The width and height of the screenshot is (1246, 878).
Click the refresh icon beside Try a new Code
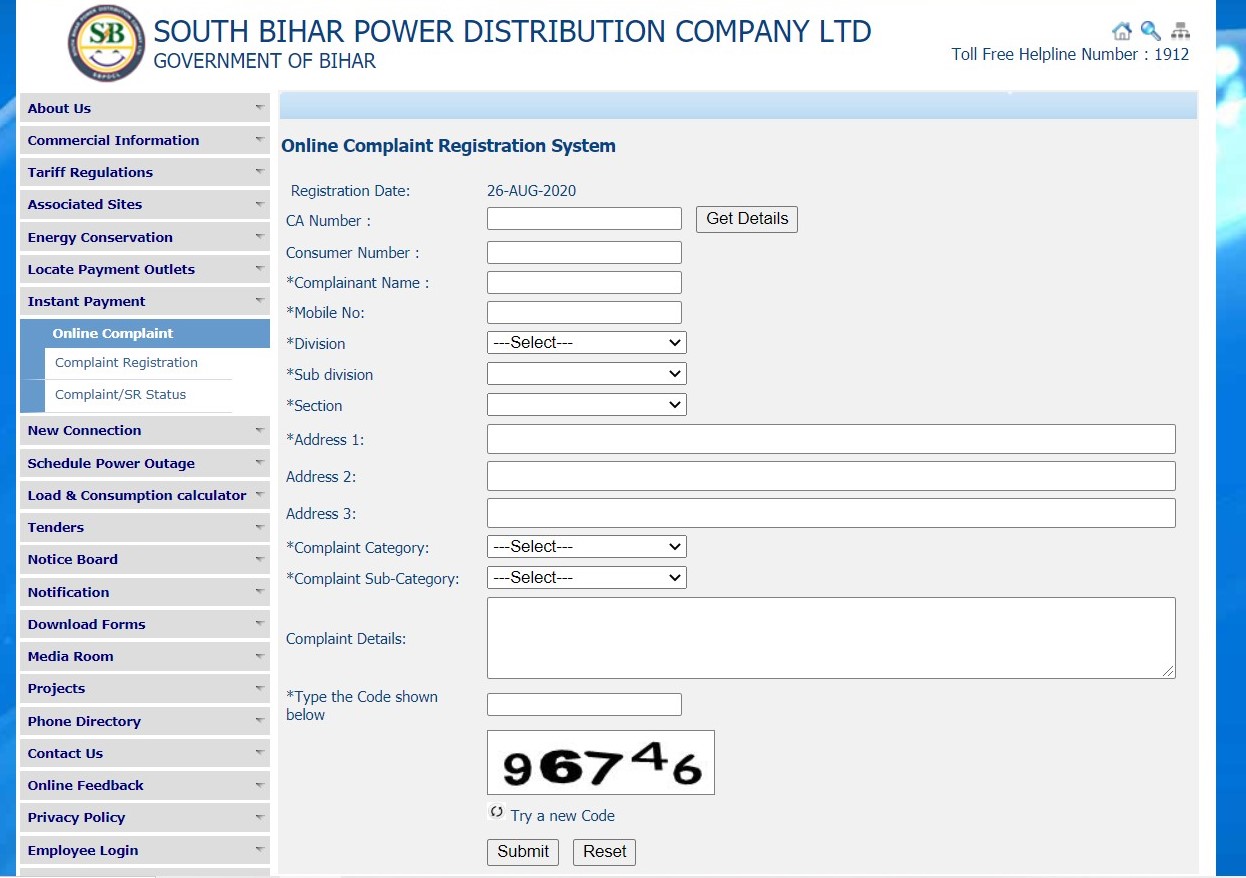point(497,812)
